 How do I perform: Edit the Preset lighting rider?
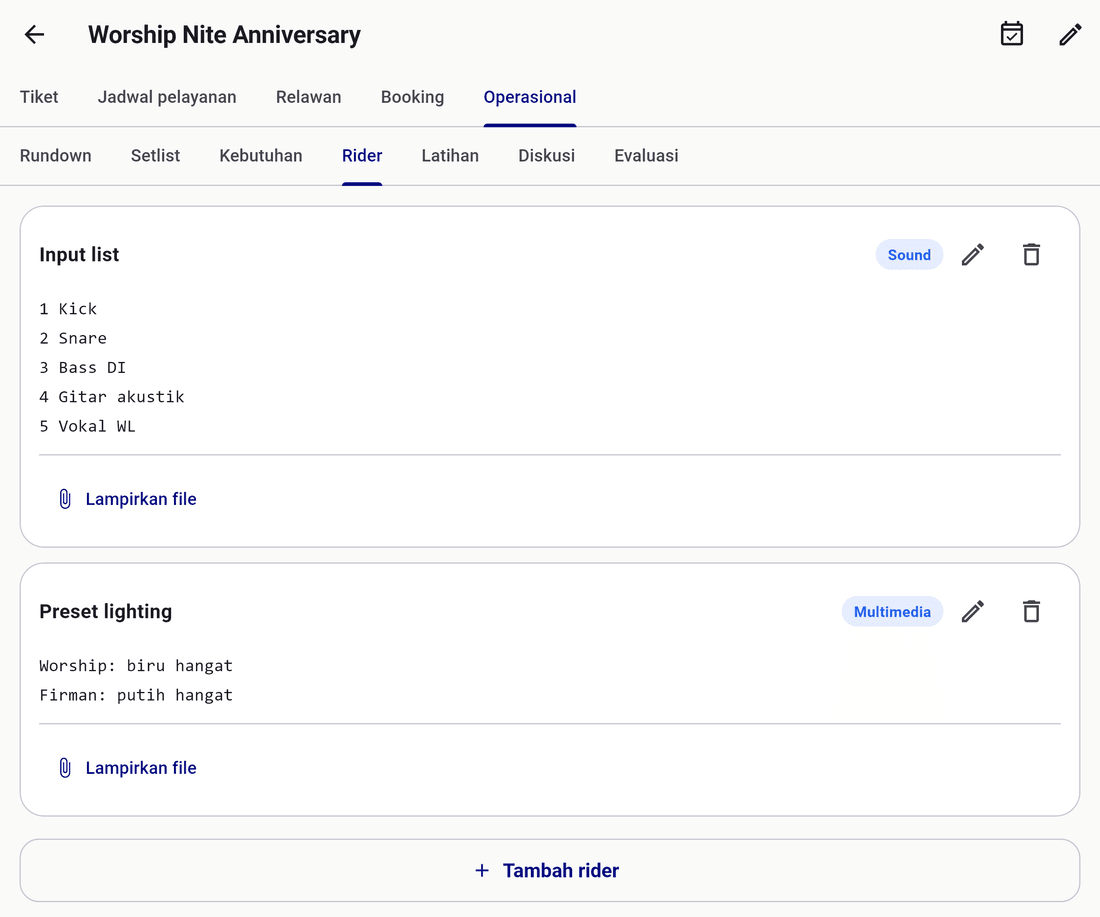973,612
